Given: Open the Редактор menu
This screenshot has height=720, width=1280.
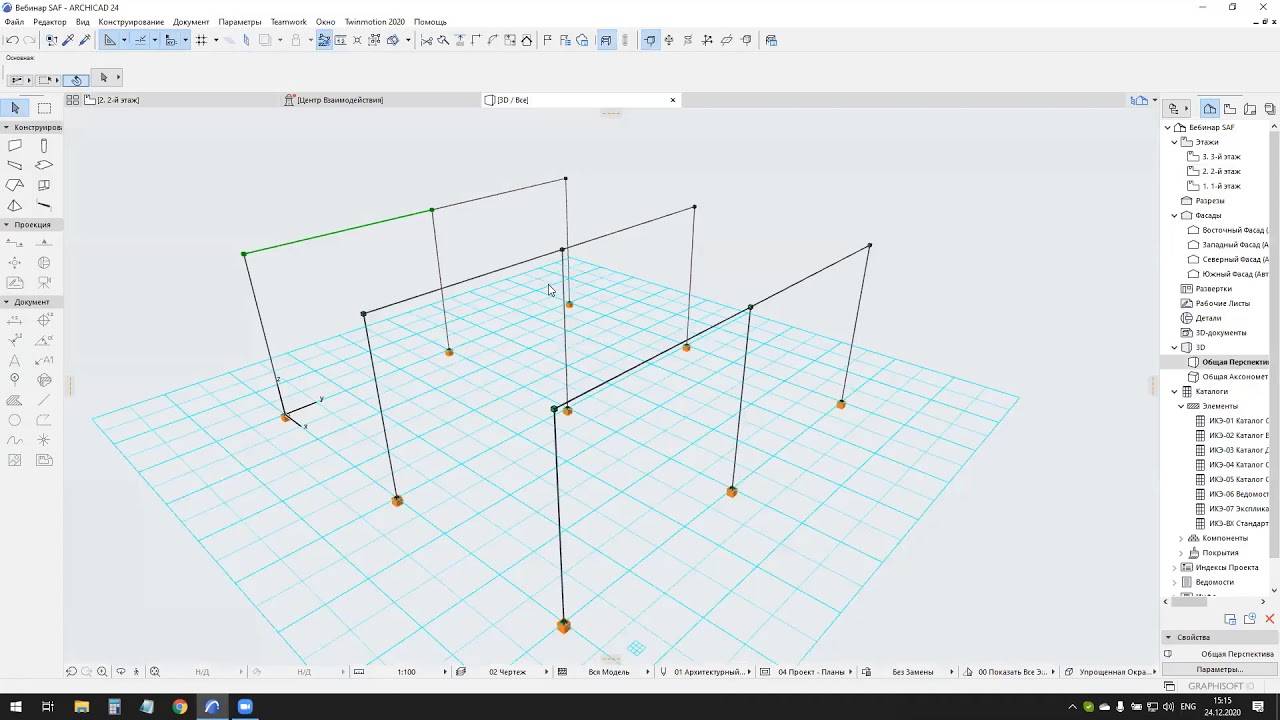Looking at the screenshot, I should click(x=50, y=22).
